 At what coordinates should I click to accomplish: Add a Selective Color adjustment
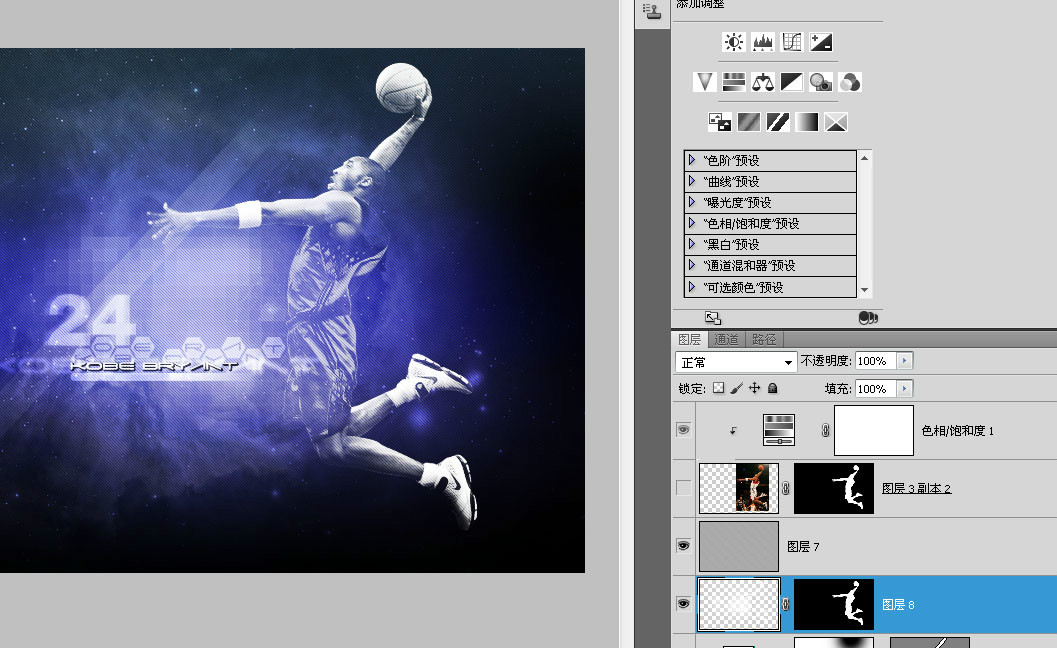coord(836,122)
